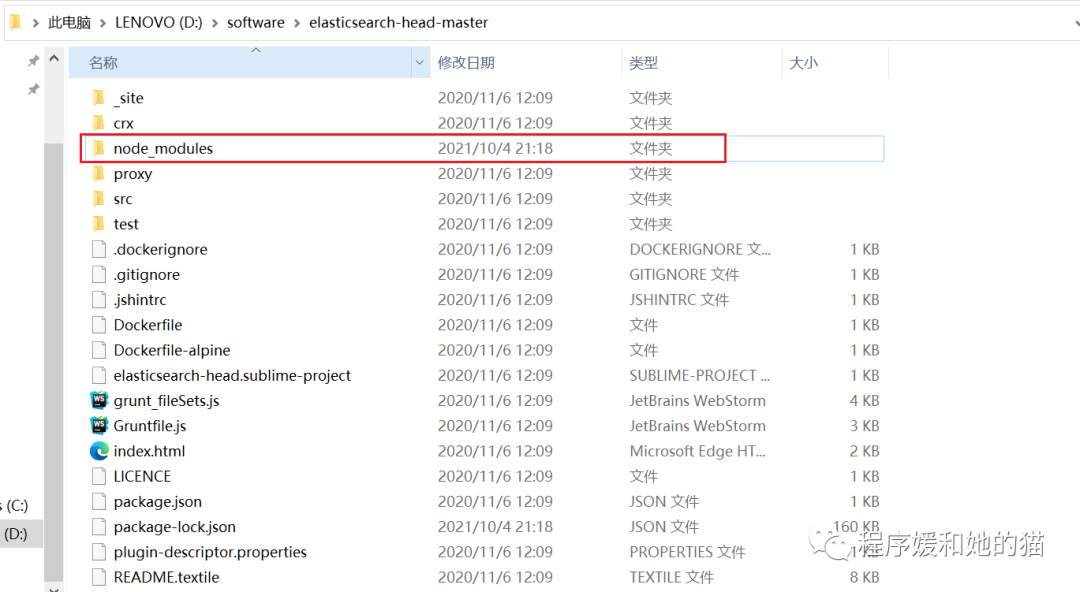
Task: Click the 2021/10/4 21:18 date of node_modules
Action: click(x=495, y=149)
